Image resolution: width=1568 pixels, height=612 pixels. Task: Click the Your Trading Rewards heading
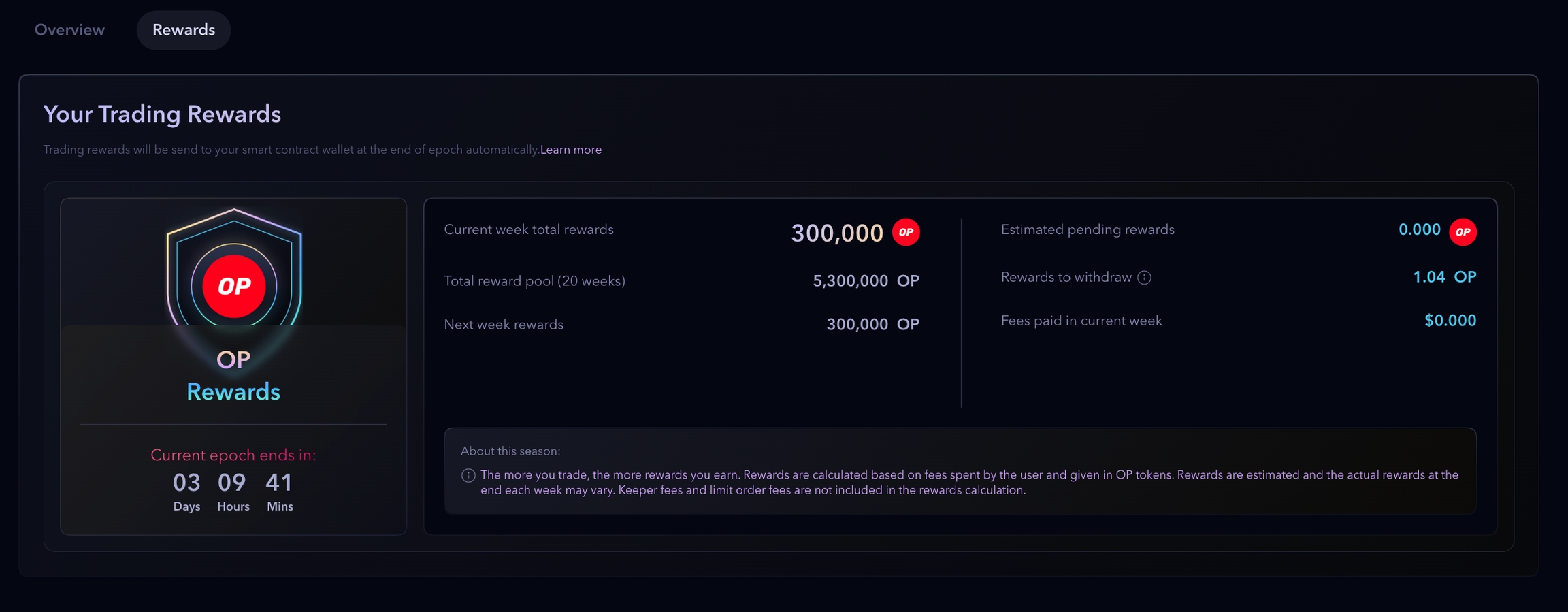pyautogui.click(x=162, y=114)
